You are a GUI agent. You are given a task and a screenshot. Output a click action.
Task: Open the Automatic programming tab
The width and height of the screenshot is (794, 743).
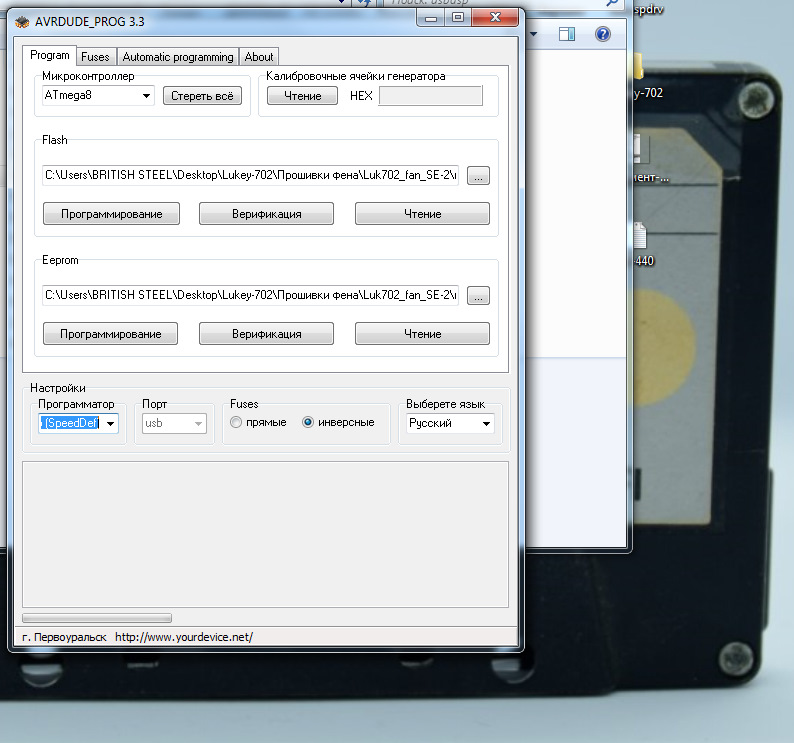pos(178,57)
